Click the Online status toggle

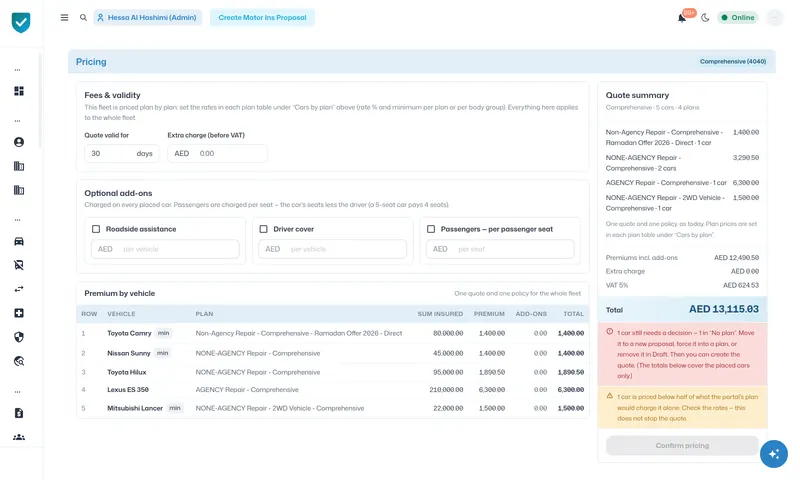[738, 17]
